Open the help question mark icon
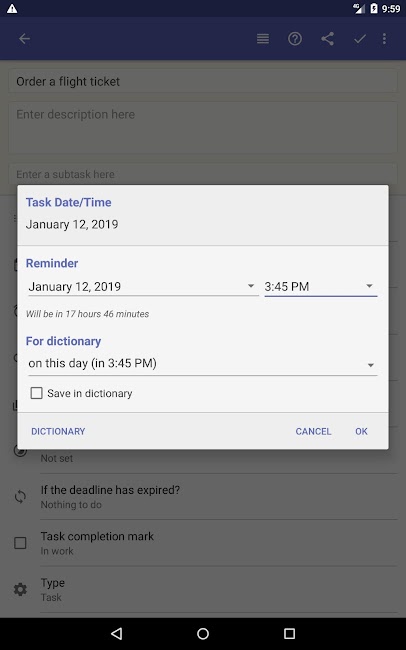The image size is (406, 650). (295, 39)
